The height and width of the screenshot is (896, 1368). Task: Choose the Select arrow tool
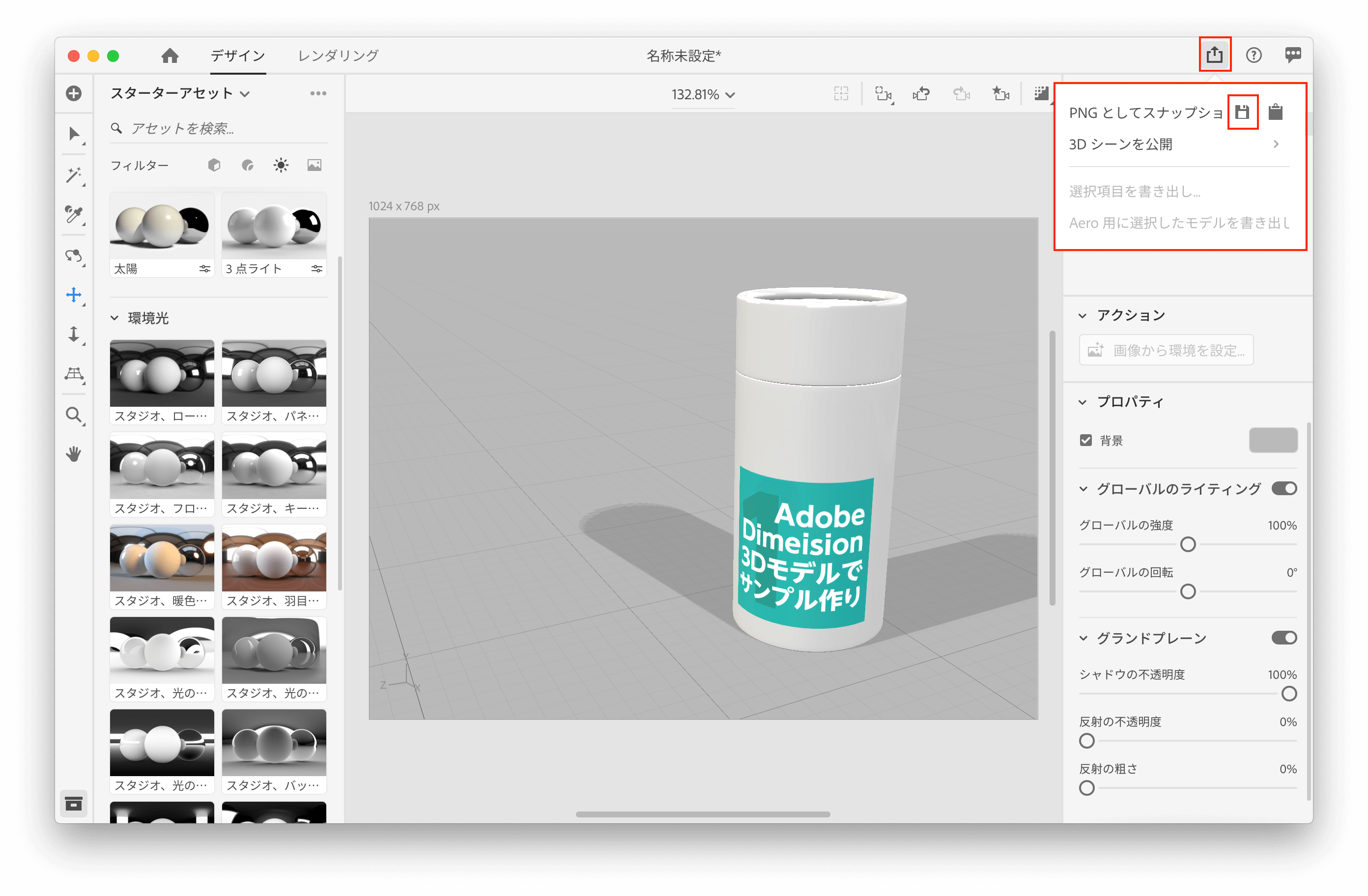click(74, 134)
